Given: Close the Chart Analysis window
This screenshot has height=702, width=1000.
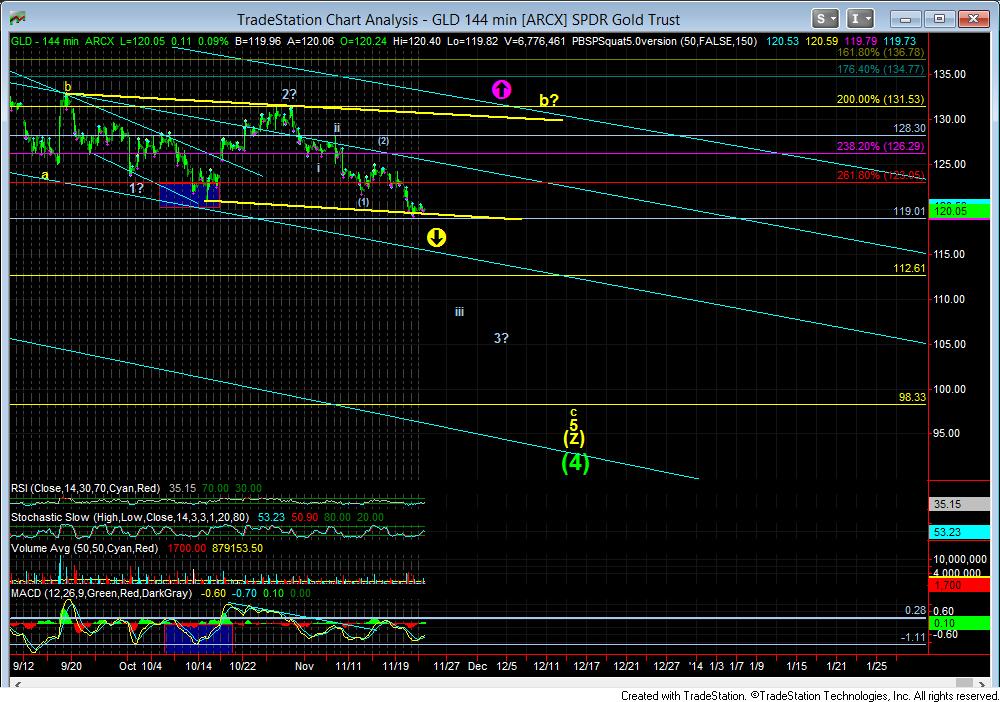Looking at the screenshot, I should click(x=973, y=19).
